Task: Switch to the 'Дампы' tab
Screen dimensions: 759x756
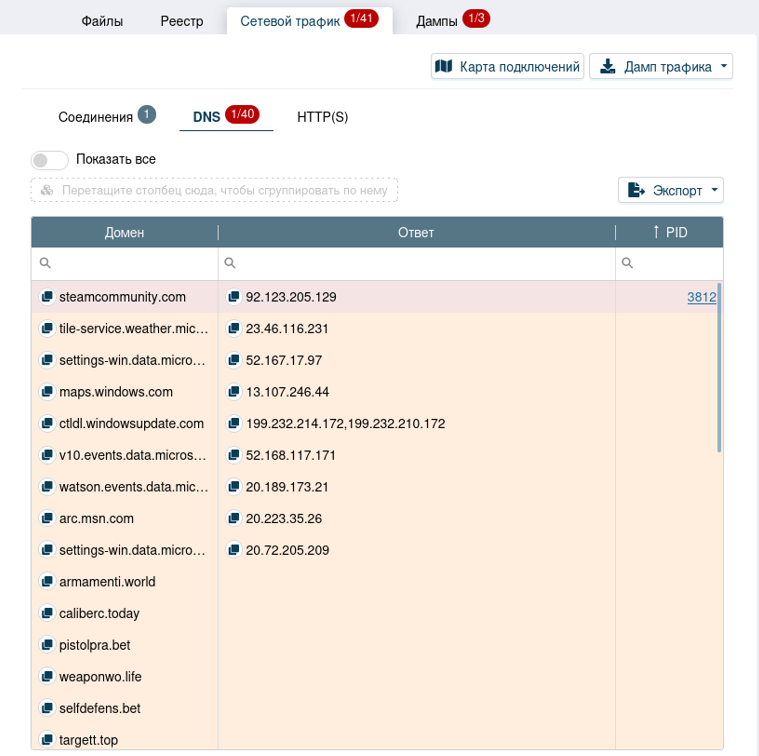Action: pyautogui.click(x=452, y=20)
